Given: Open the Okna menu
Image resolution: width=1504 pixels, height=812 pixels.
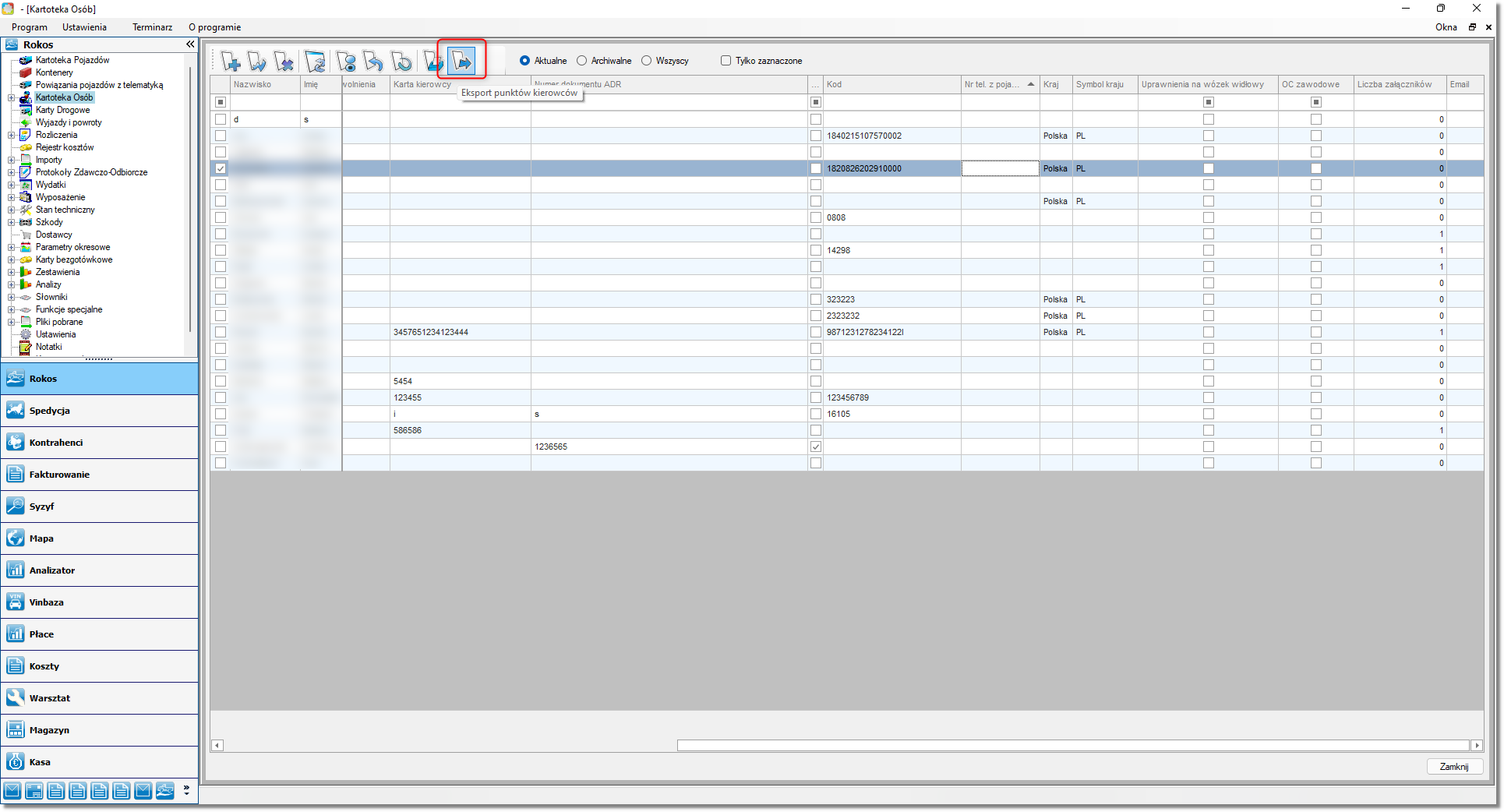Looking at the screenshot, I should pos(1446,27).
